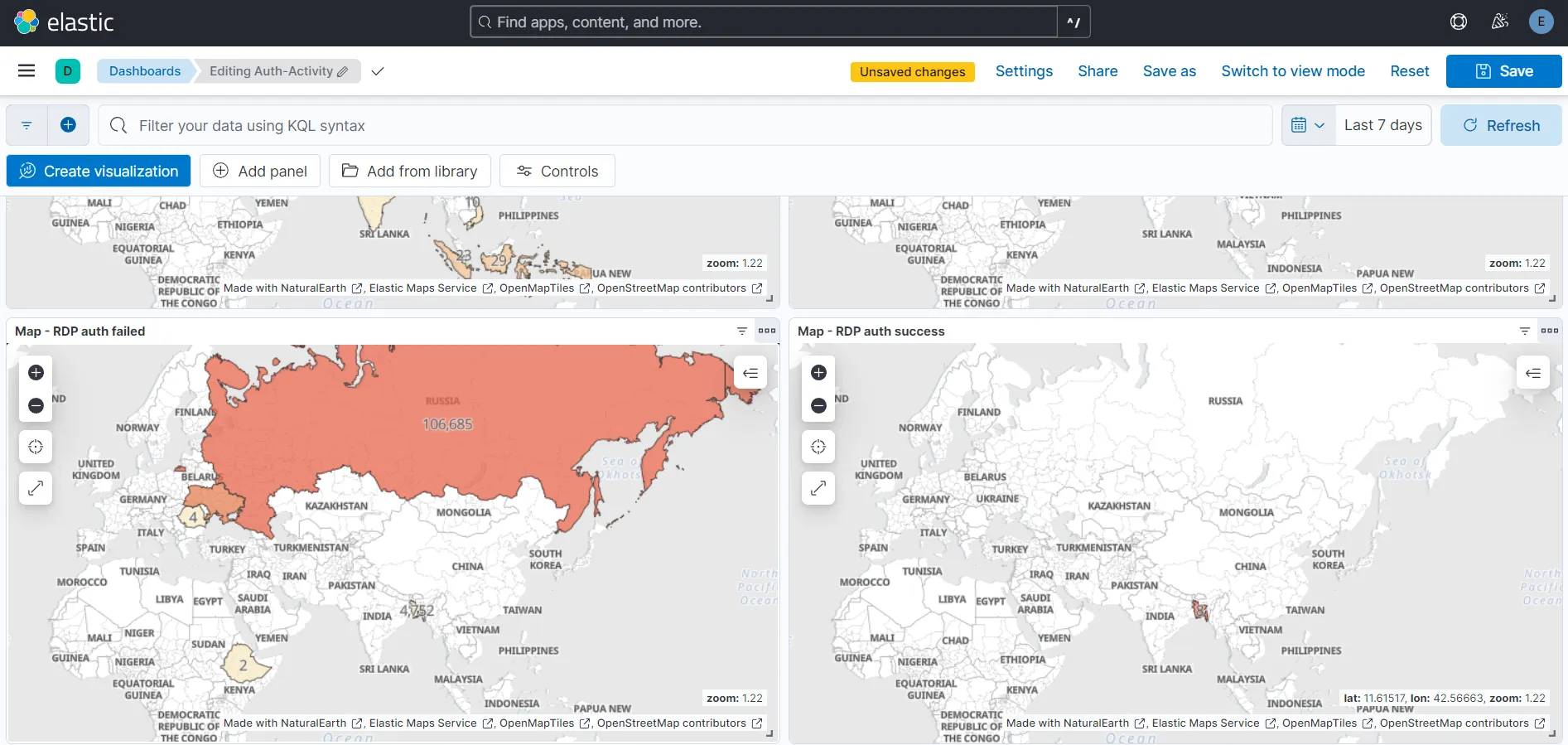Open measure tools on RDP auth success map

pos(818,489)
